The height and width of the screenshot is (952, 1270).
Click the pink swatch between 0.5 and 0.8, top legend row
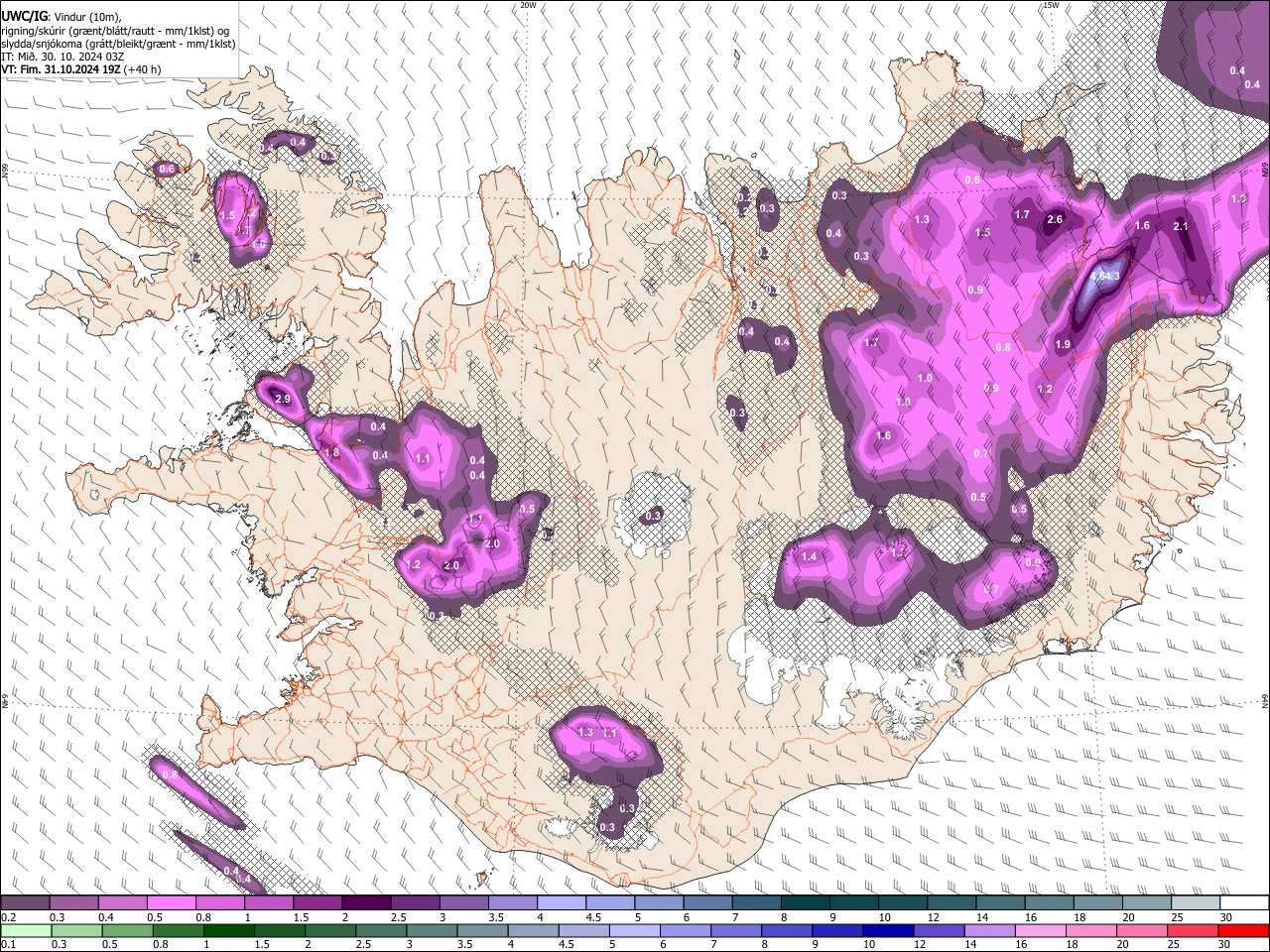[x=171, y=903]
